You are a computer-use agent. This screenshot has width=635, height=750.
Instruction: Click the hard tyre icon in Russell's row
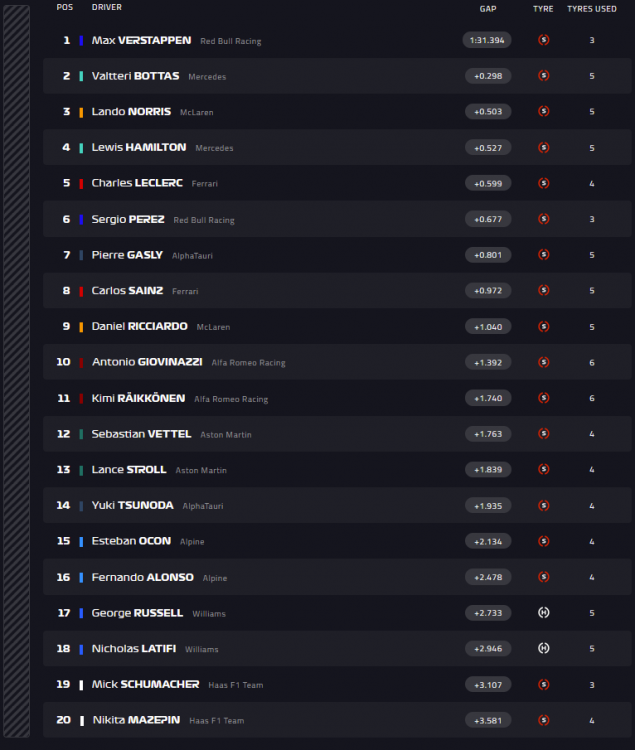pyautogui.click(x=544, y=613)
